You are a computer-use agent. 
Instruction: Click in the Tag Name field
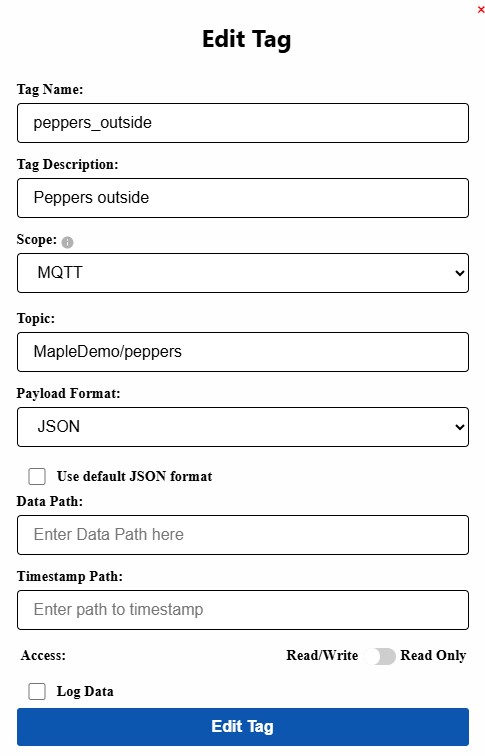pos(243,123)
